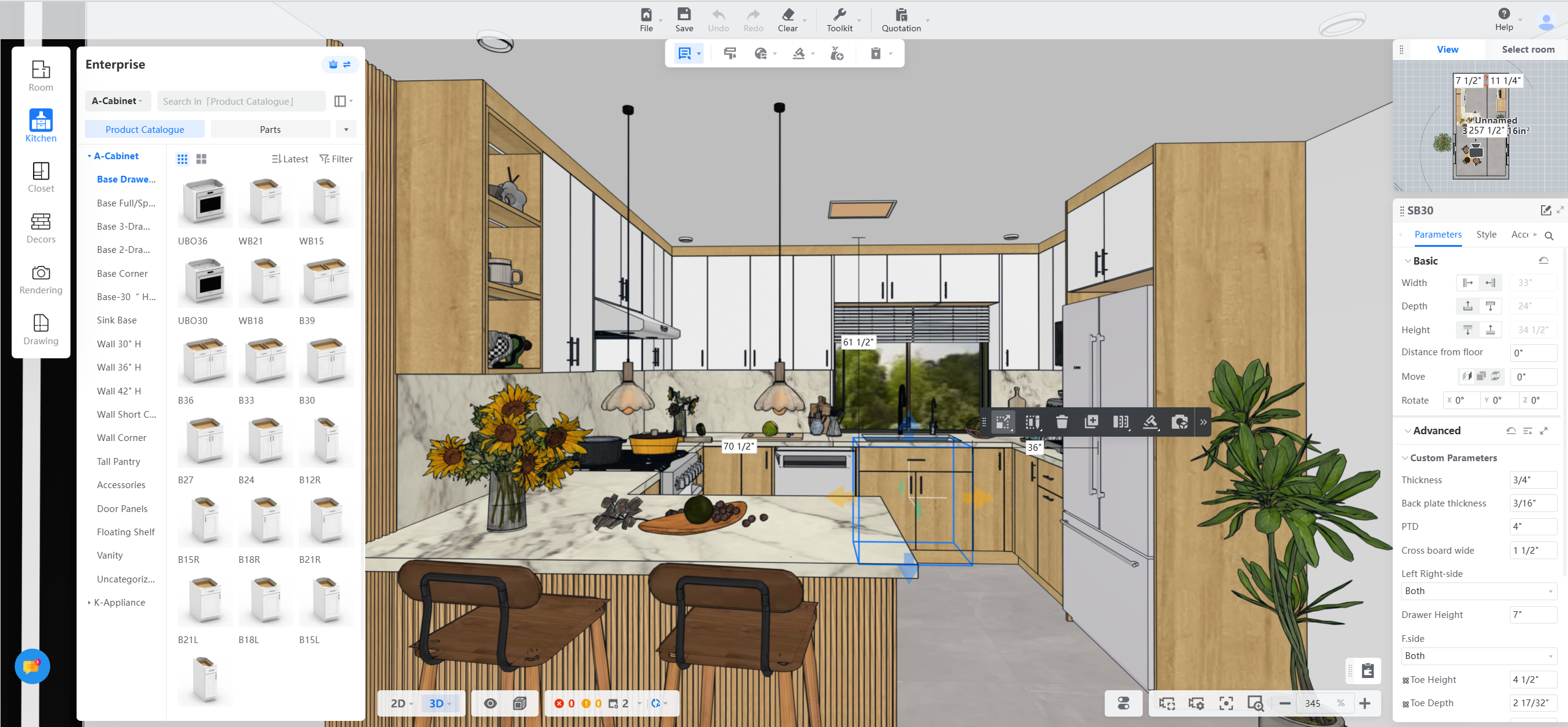
Task: Open the Drawing module
Action: (x=40, y=330)
